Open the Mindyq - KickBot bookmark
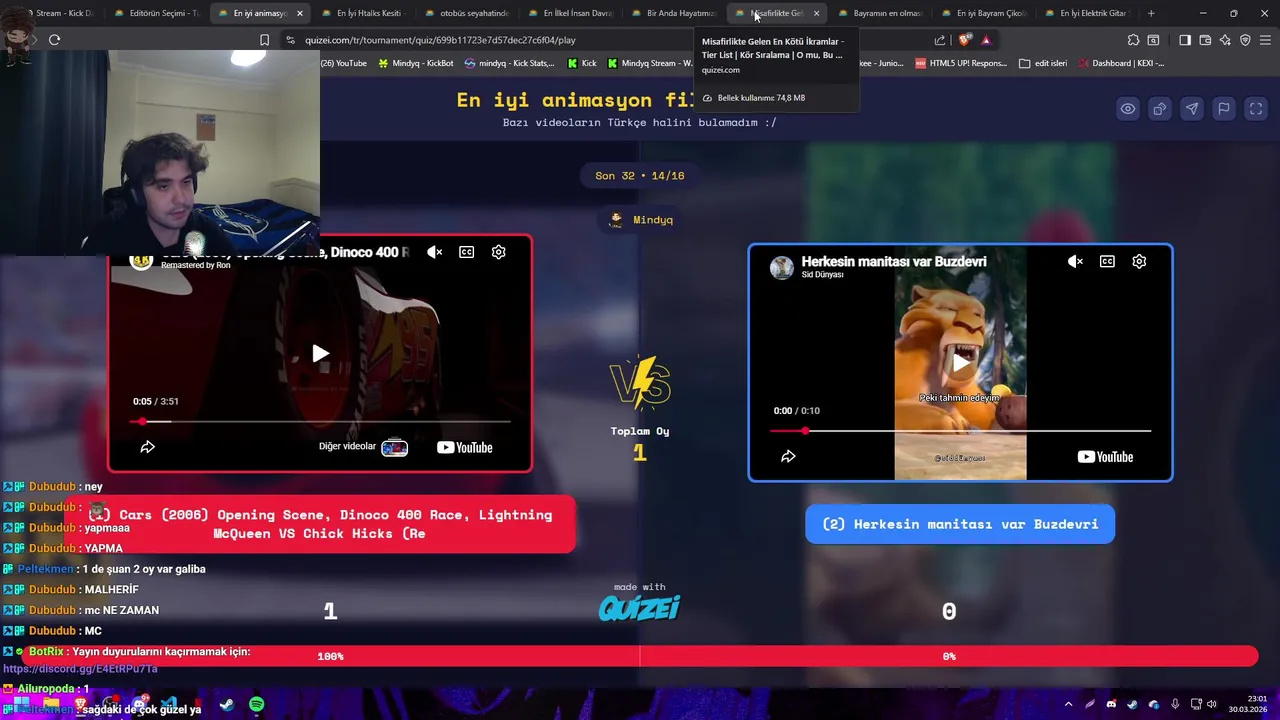1280x720 pixels. coord(415,63)
